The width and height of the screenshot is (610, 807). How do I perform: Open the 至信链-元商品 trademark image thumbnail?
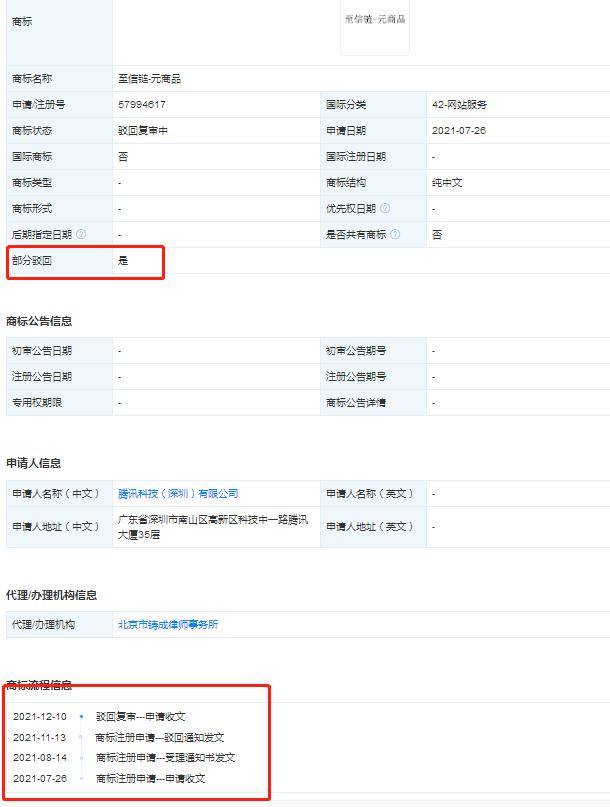tap(375, 27)
